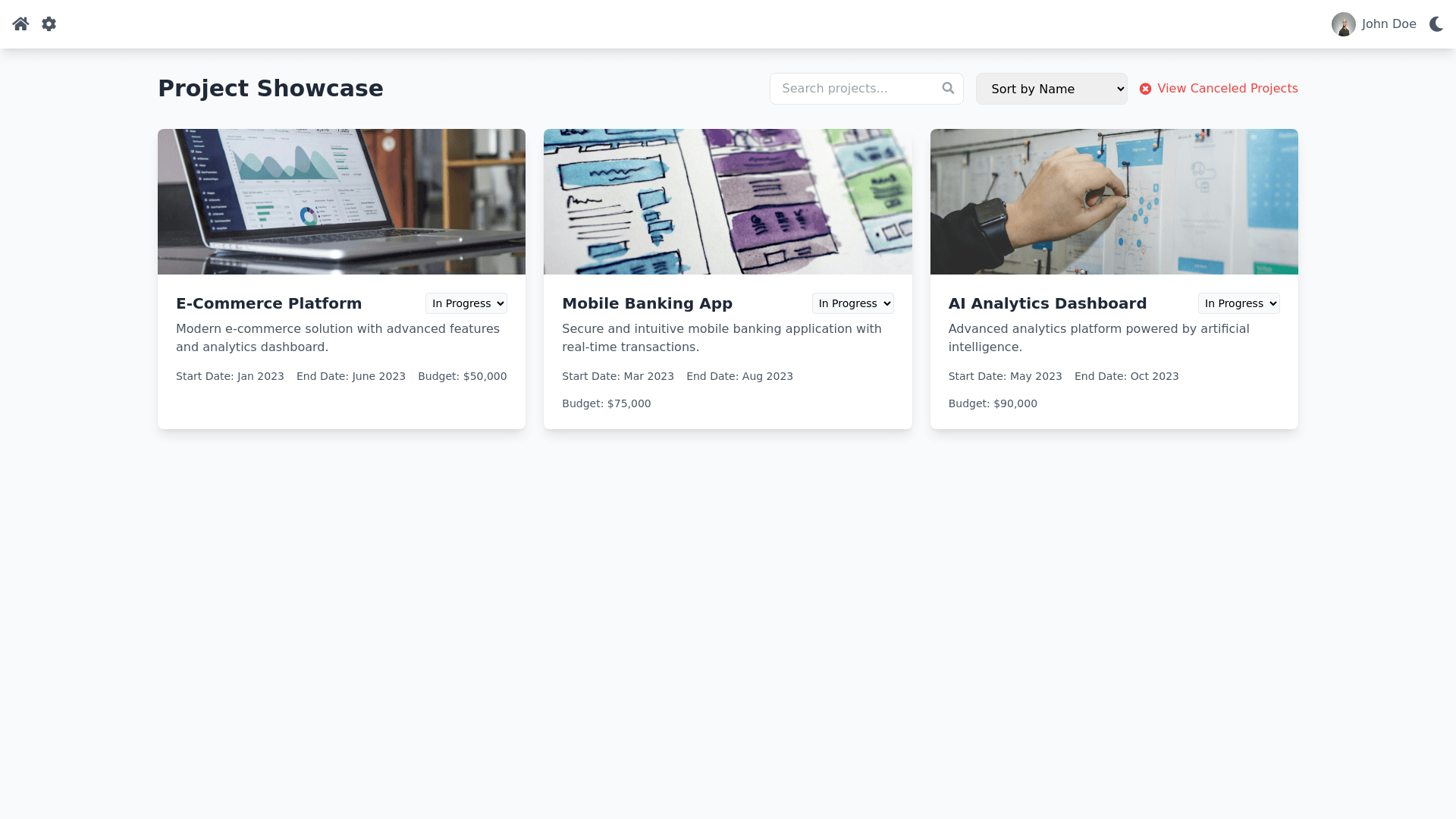
Task: Select the Mobile Banking App title
Action: [x=648, y=303]
